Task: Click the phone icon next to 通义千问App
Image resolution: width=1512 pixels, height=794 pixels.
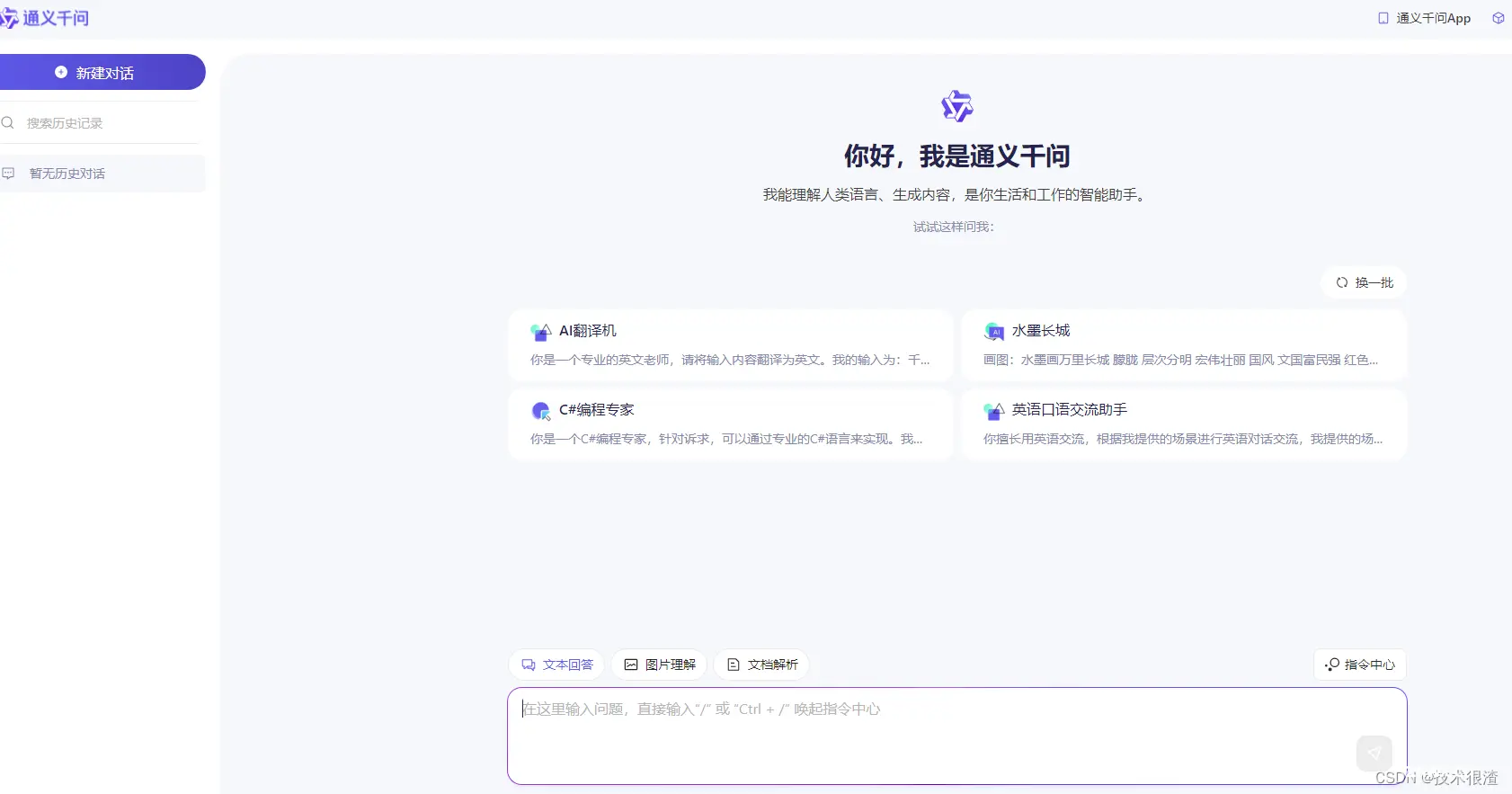Action: click(x=1383, y=18)
